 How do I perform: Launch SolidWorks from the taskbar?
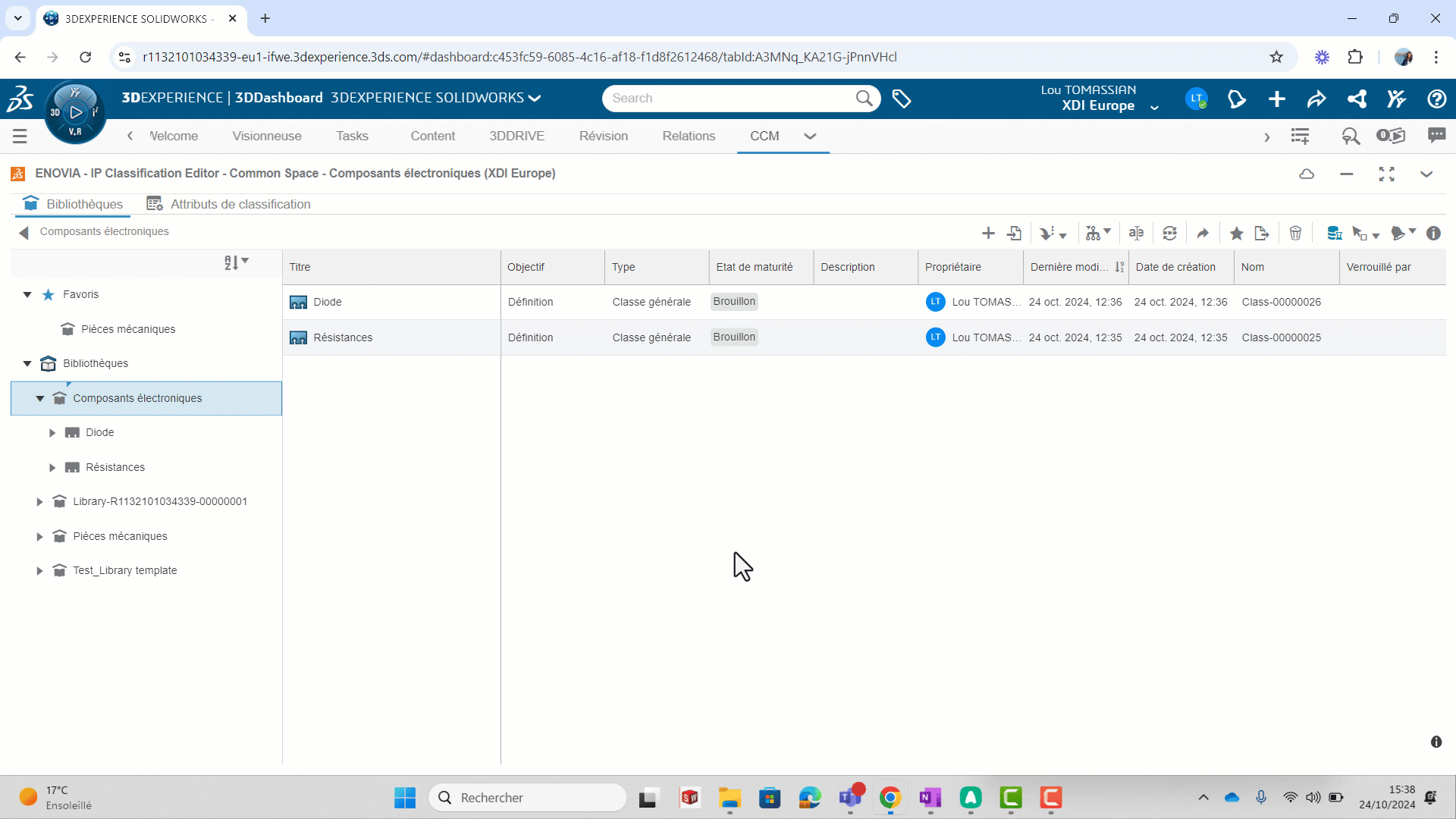point(689,797)
